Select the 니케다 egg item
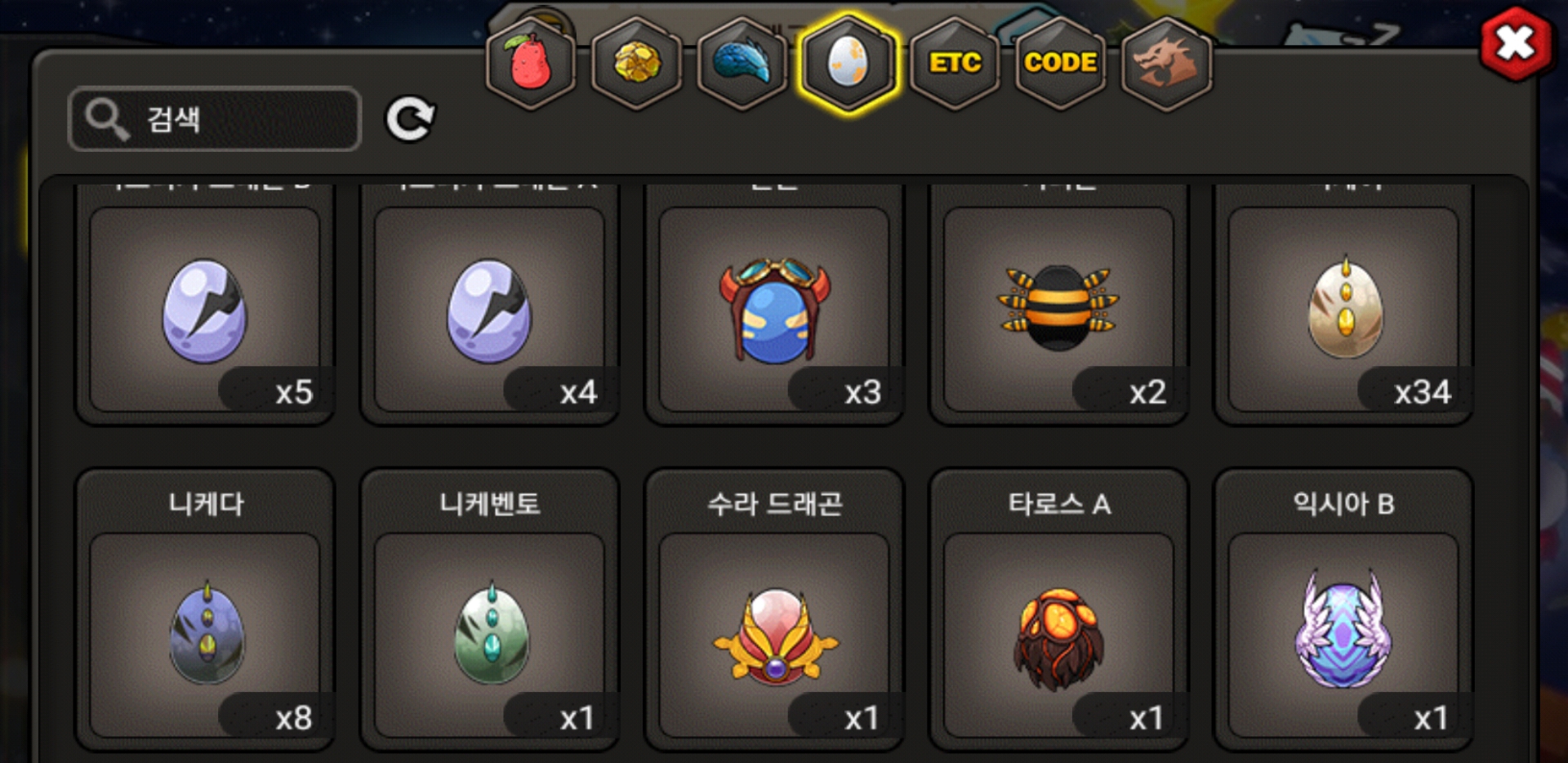 click(205, 609)
